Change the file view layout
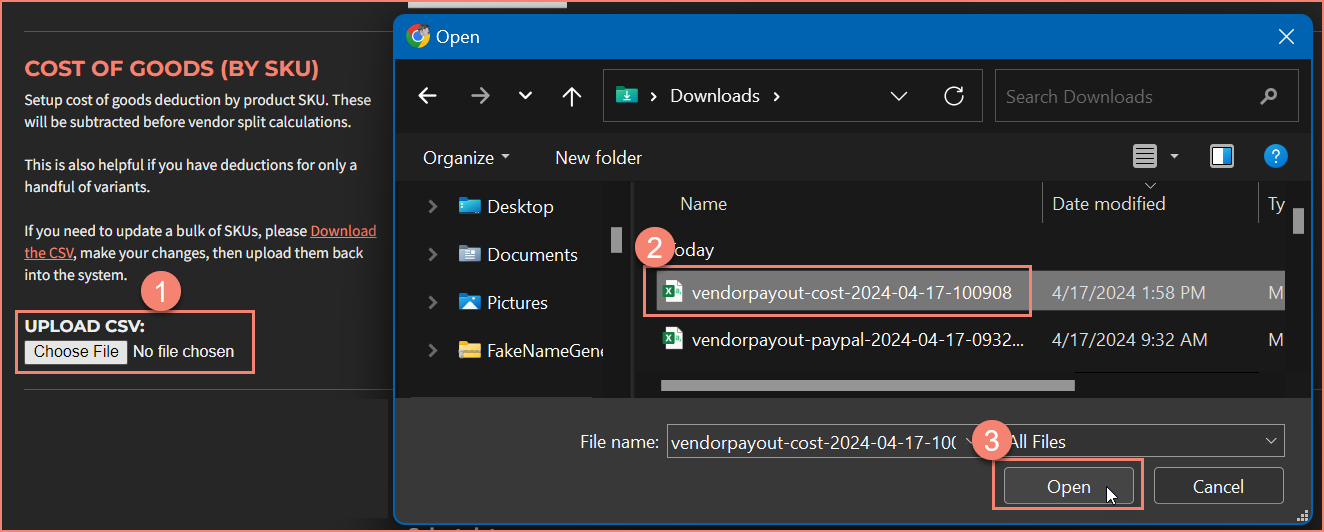 (x=1144, y=156)
